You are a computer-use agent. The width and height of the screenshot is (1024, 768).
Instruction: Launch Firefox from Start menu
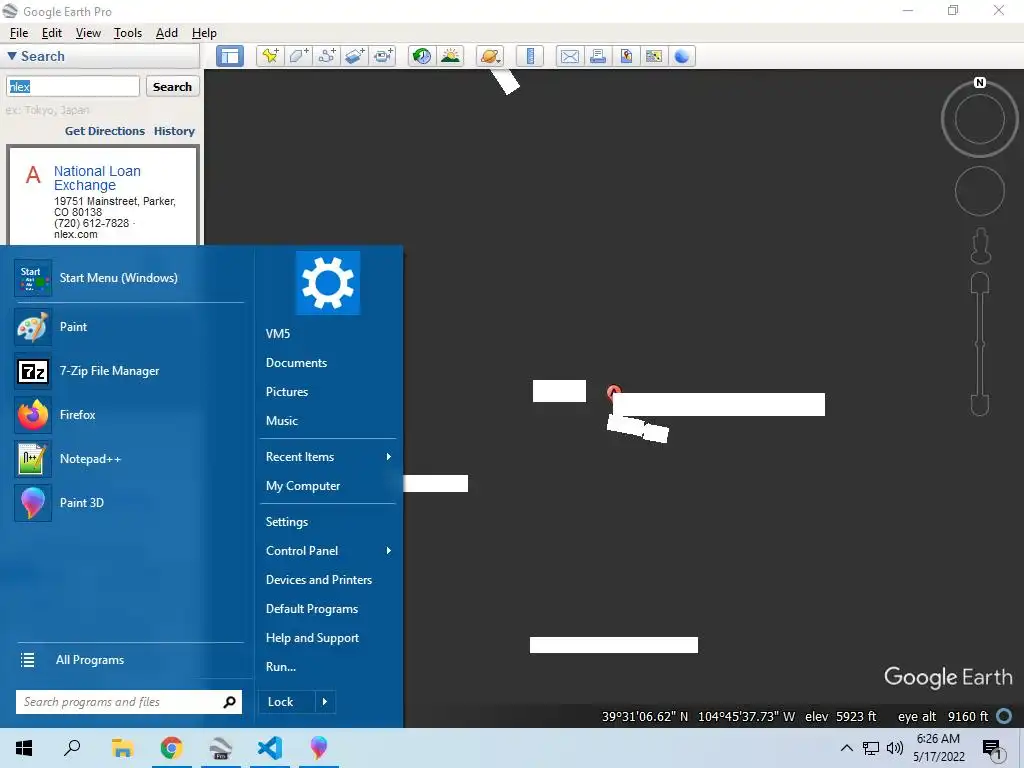[x=129, y=415]
